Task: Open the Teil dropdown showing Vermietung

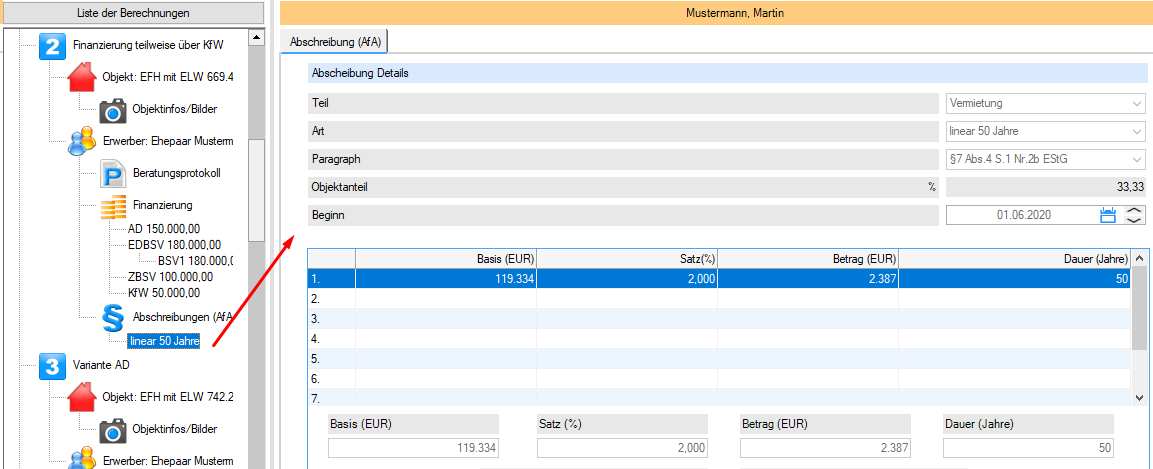Action: (x=1046, y=103)
